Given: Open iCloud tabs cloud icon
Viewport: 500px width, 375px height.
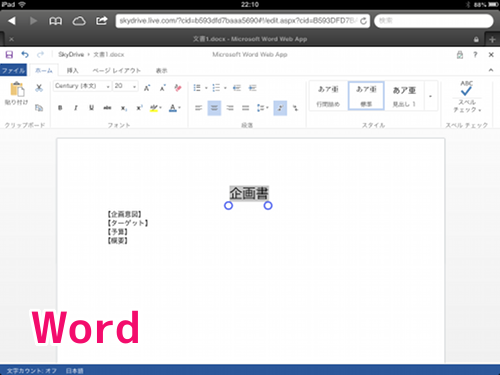Looking at the screenshot, I should point(79,21).
